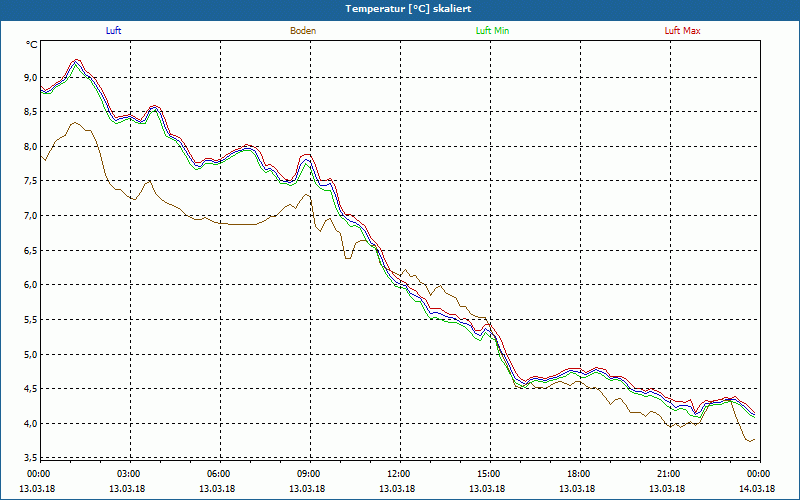The image size is (800, 500).
Task: Select the 6,5 label on temperature axis
Action: (31, 250)
